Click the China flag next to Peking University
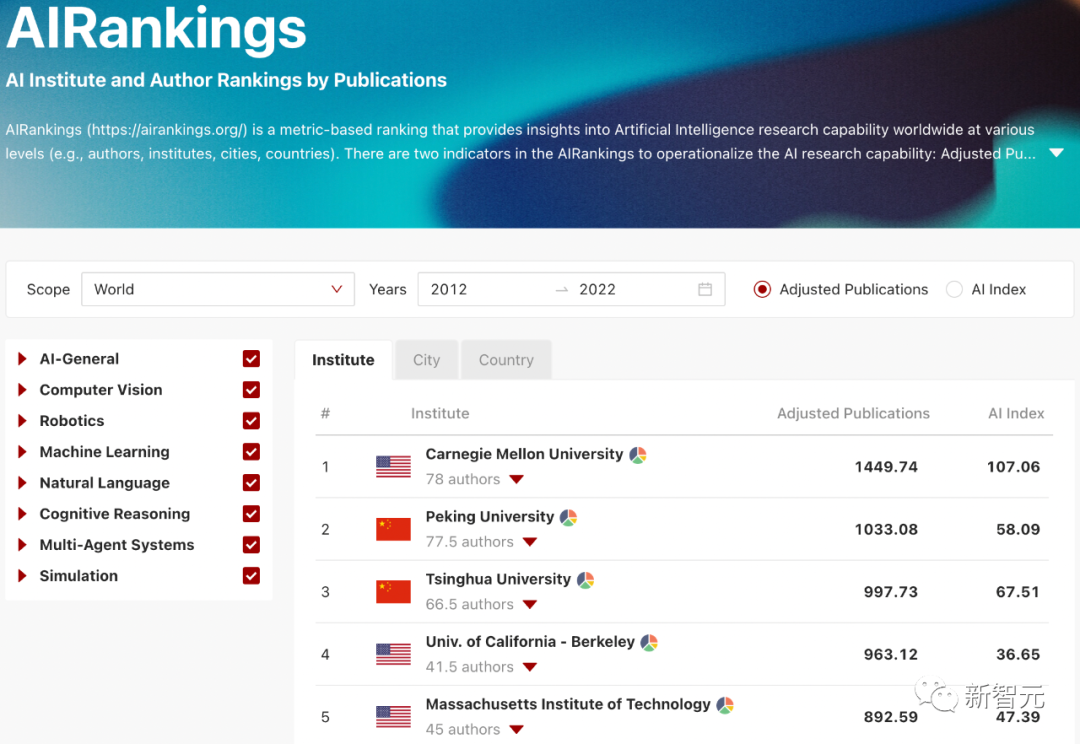Image resolution: width=1080 pixels, height=744 pixels. (x=393, y=529)
